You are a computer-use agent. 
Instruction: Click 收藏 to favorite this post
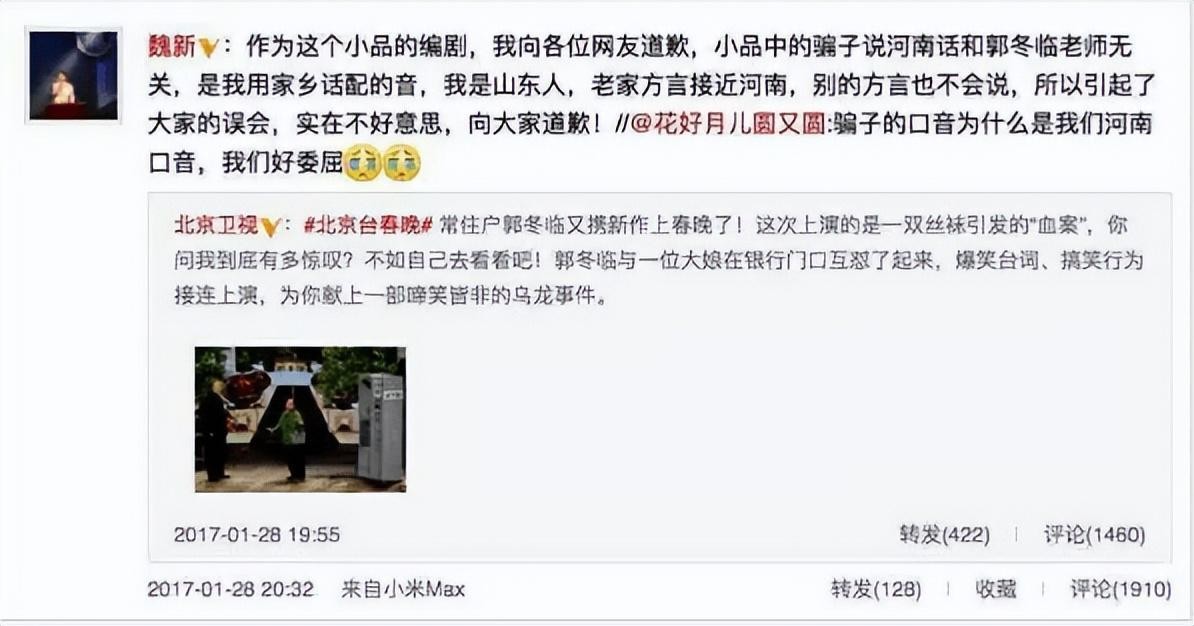click(996, 589)
